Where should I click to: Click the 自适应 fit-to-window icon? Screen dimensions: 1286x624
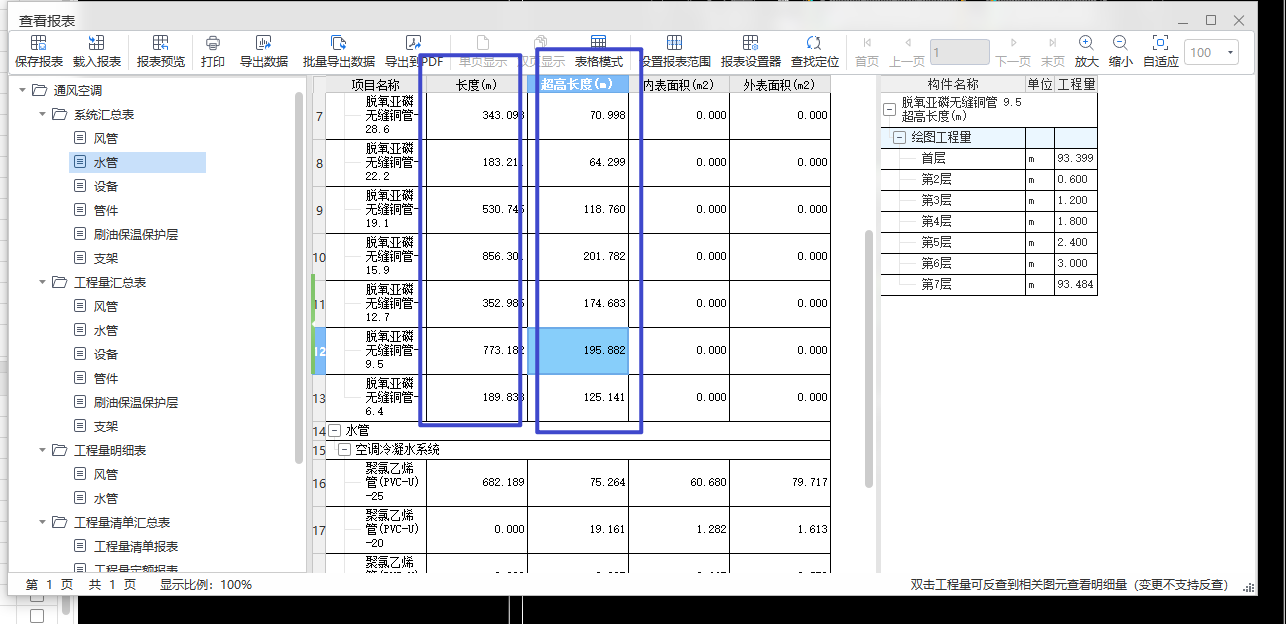tap(1161, 43)
